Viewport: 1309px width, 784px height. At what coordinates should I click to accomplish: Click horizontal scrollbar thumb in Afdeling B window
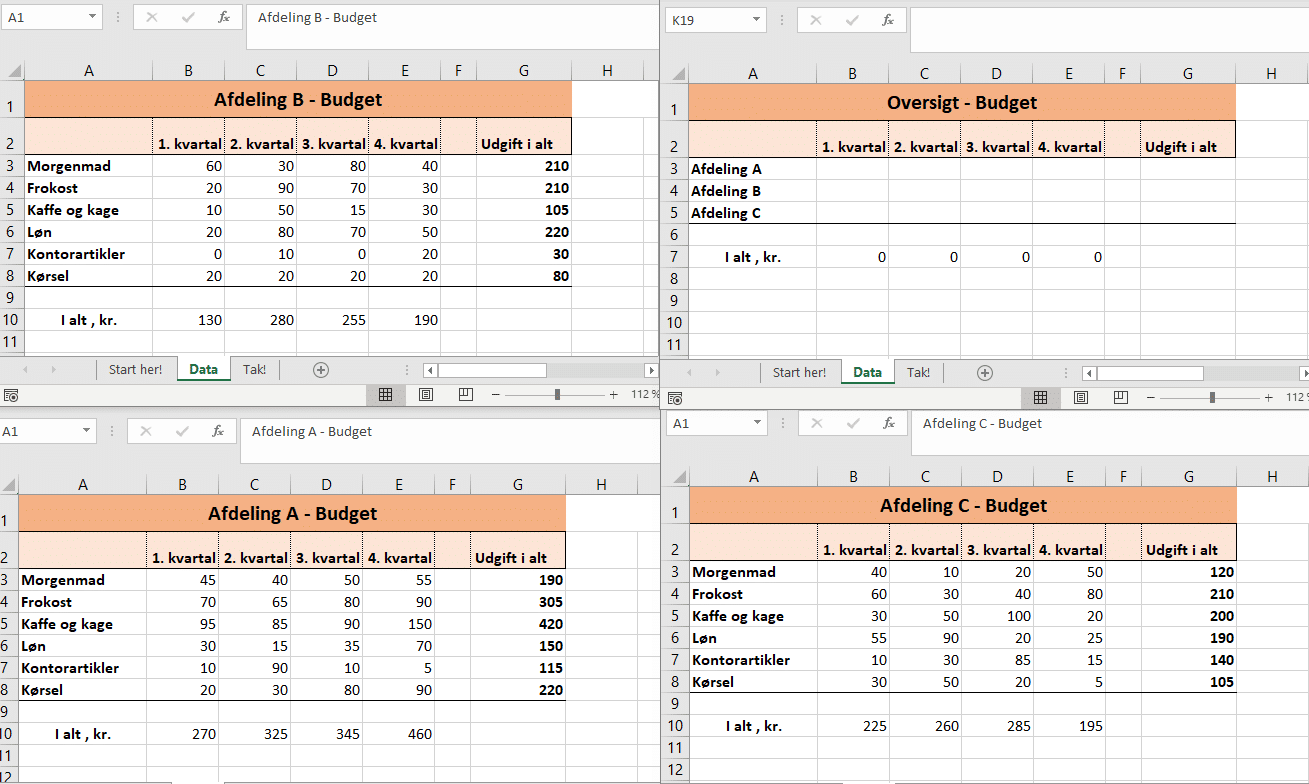(x=492, y=370)
